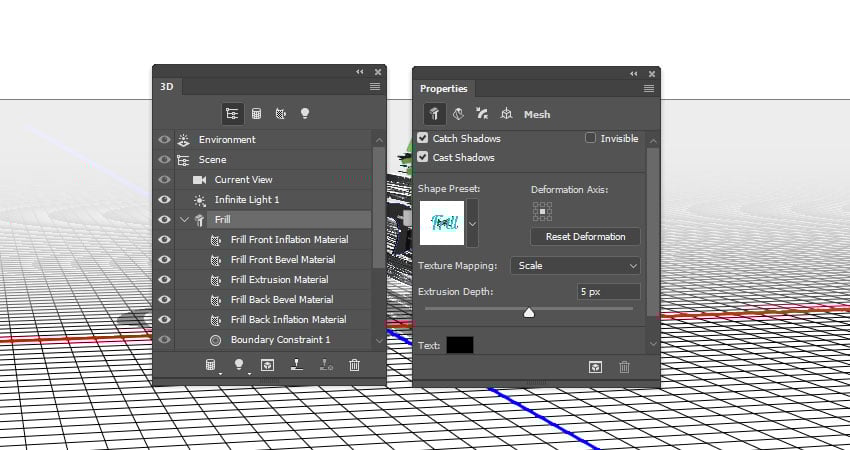Toggle Frill Extrusion Material eye
This screenshot has height=450, width=850.
[x=164, y=280]
